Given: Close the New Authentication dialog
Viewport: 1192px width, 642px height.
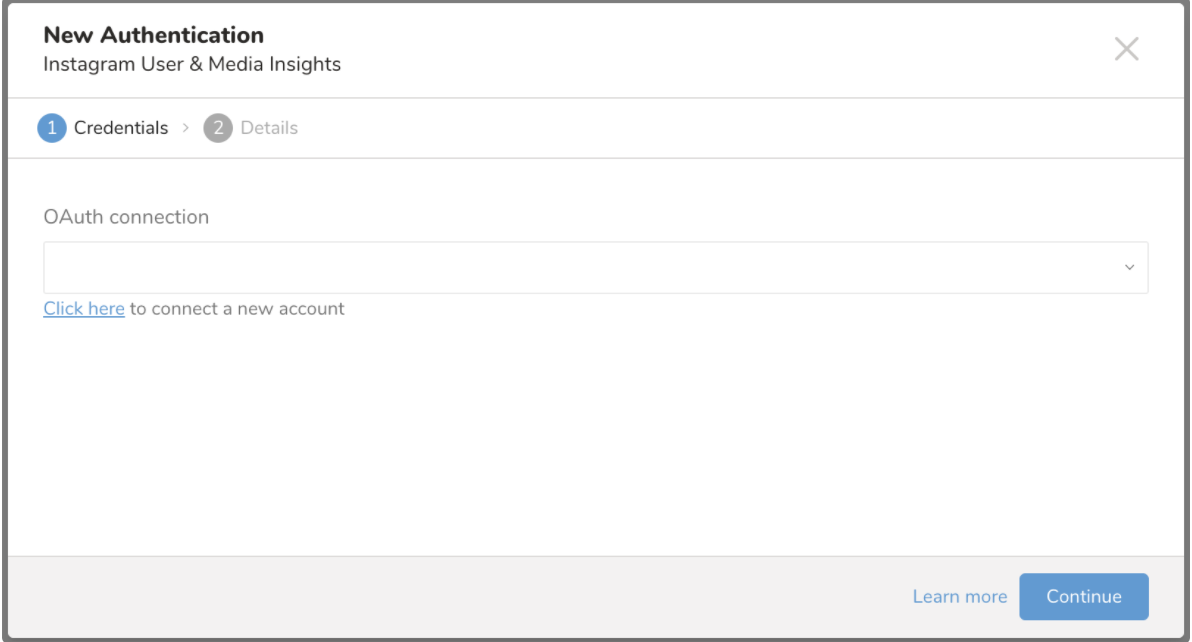Looking at the screenshot, I should point(1126,49).
